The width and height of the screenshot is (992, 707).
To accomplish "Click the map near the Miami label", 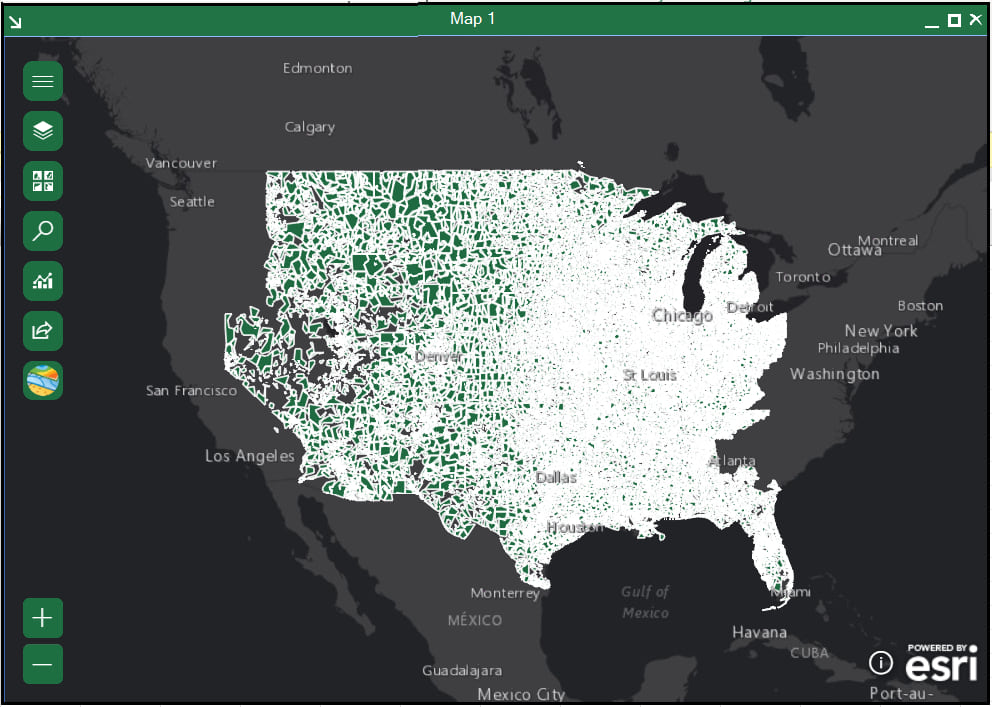I will [789, 592].
